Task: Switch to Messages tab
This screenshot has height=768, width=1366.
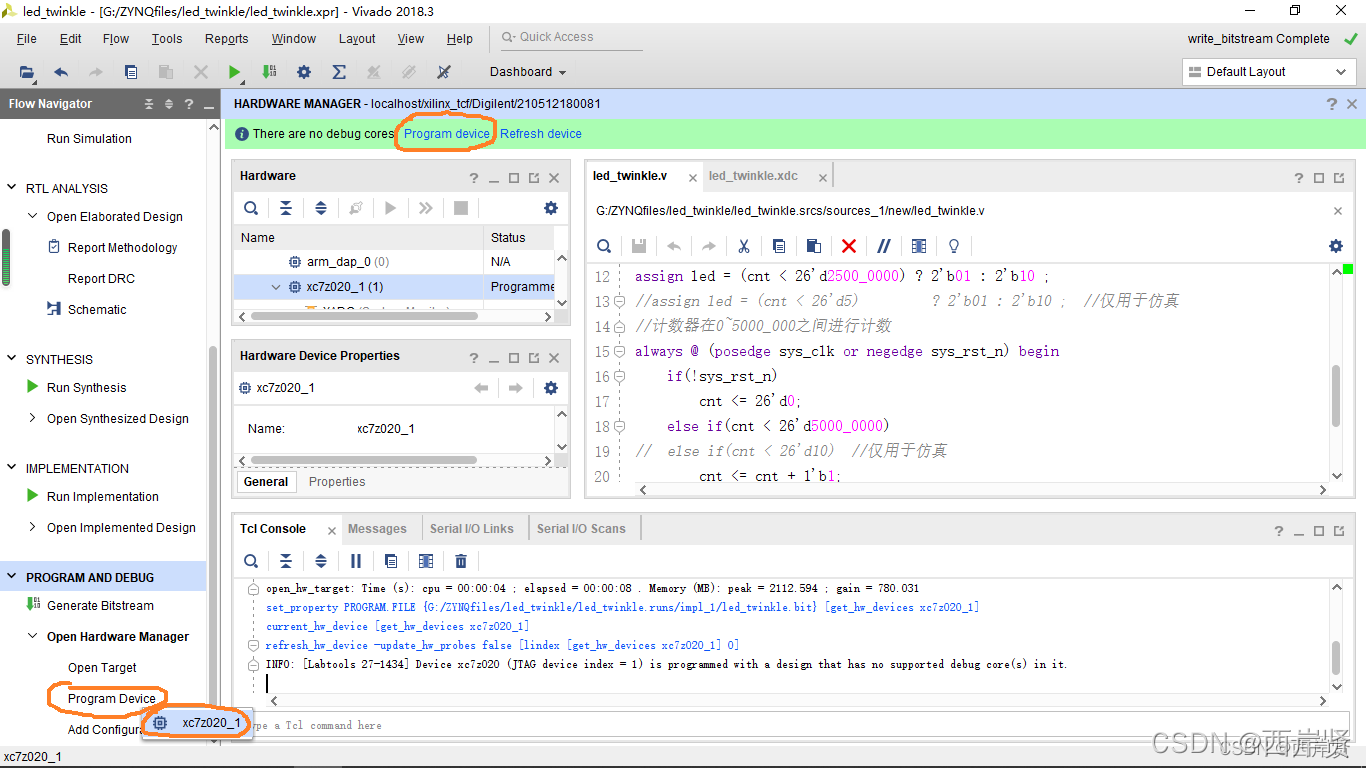Action: 377,529
